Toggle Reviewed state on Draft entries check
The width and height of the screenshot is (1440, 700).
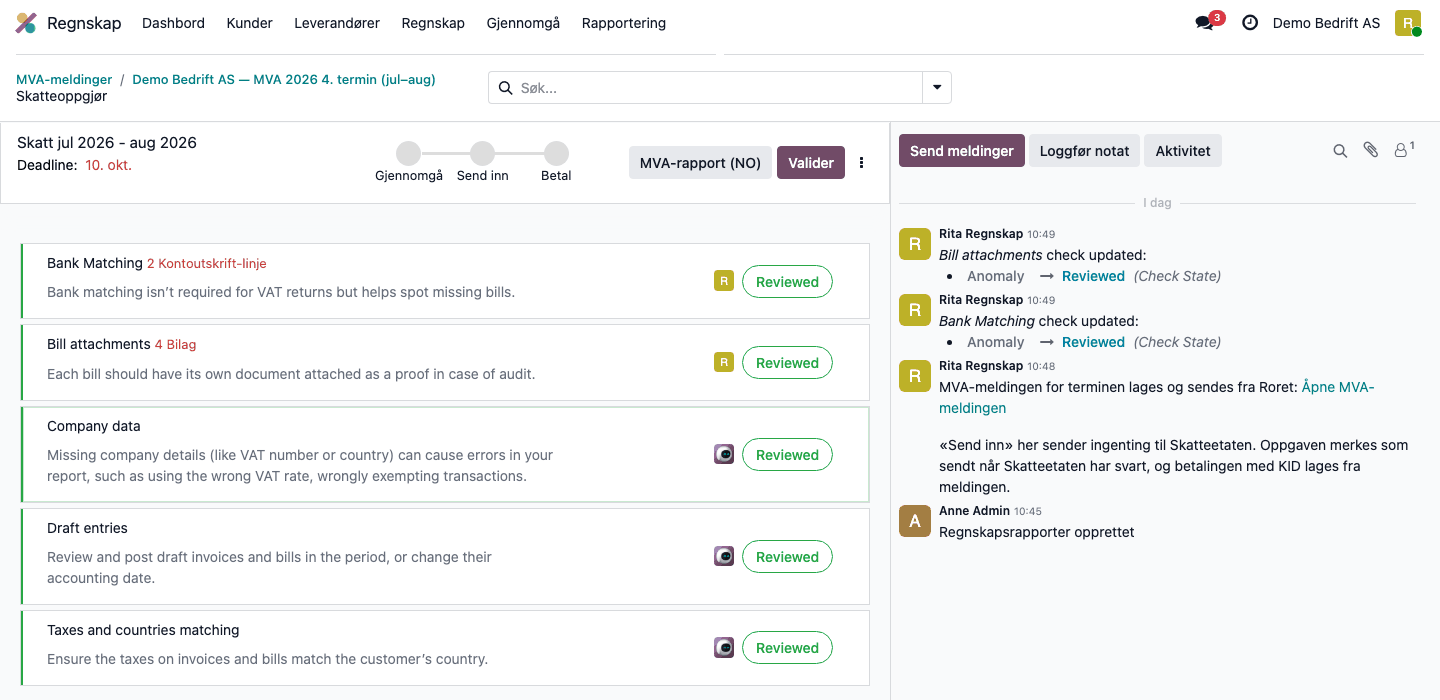click(x=787, y=557)
